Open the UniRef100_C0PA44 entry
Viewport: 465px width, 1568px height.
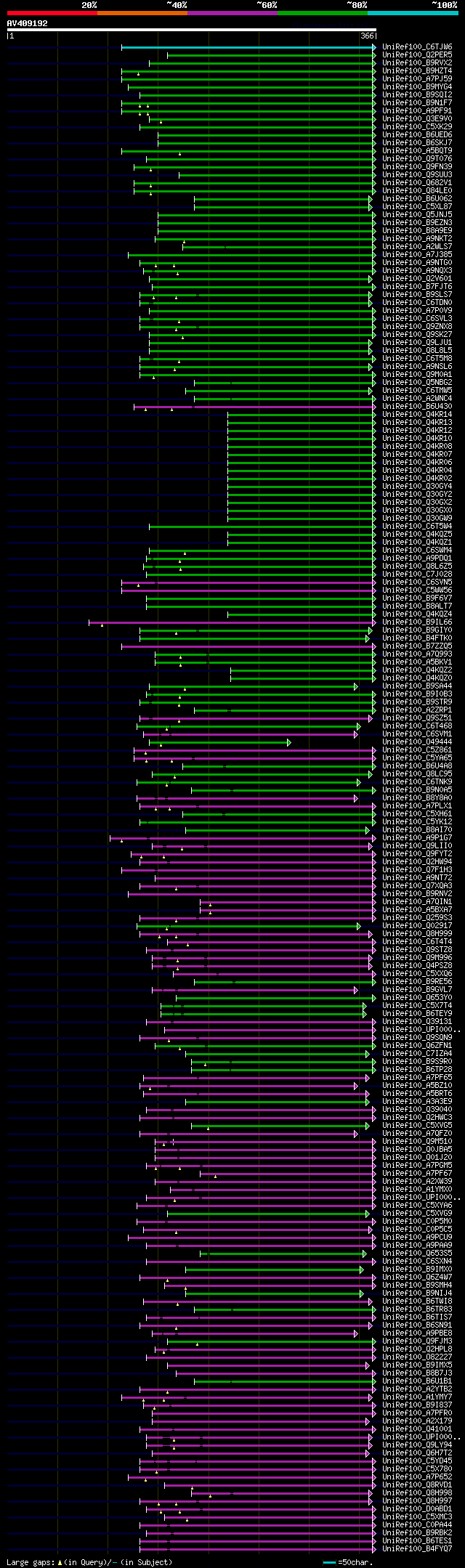click(x=417, y=1525)
